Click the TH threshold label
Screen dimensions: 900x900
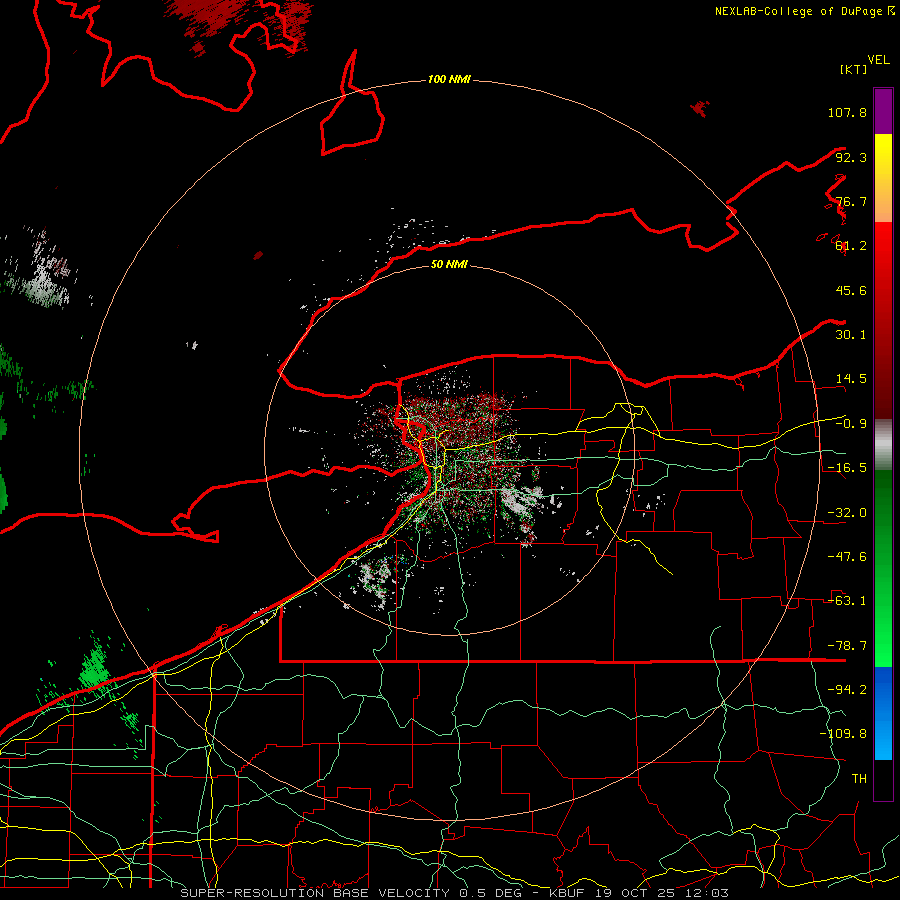pos(859,779)
